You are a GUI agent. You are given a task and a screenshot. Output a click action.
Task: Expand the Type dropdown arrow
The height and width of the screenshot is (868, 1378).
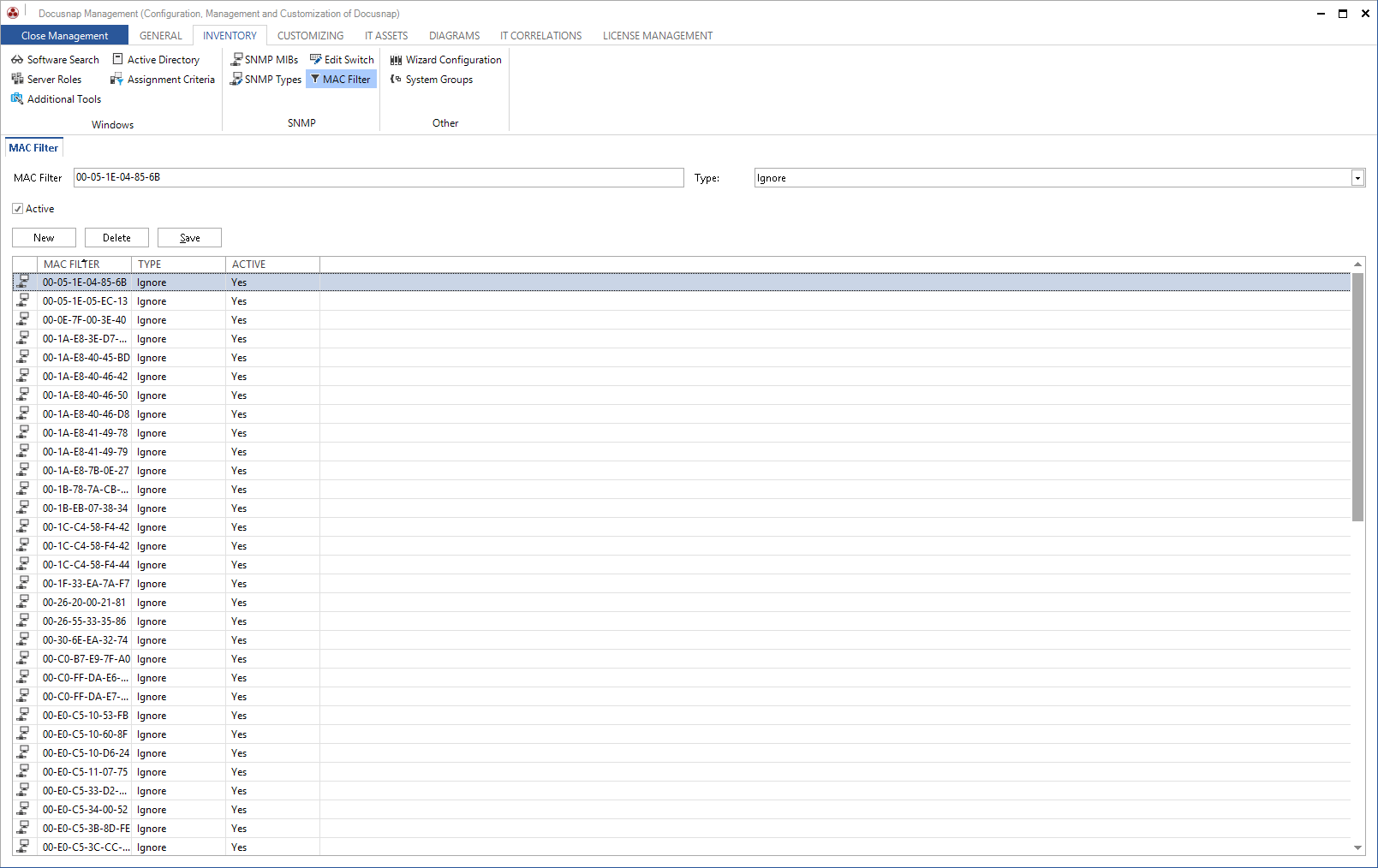click(x=1357, y=178)
